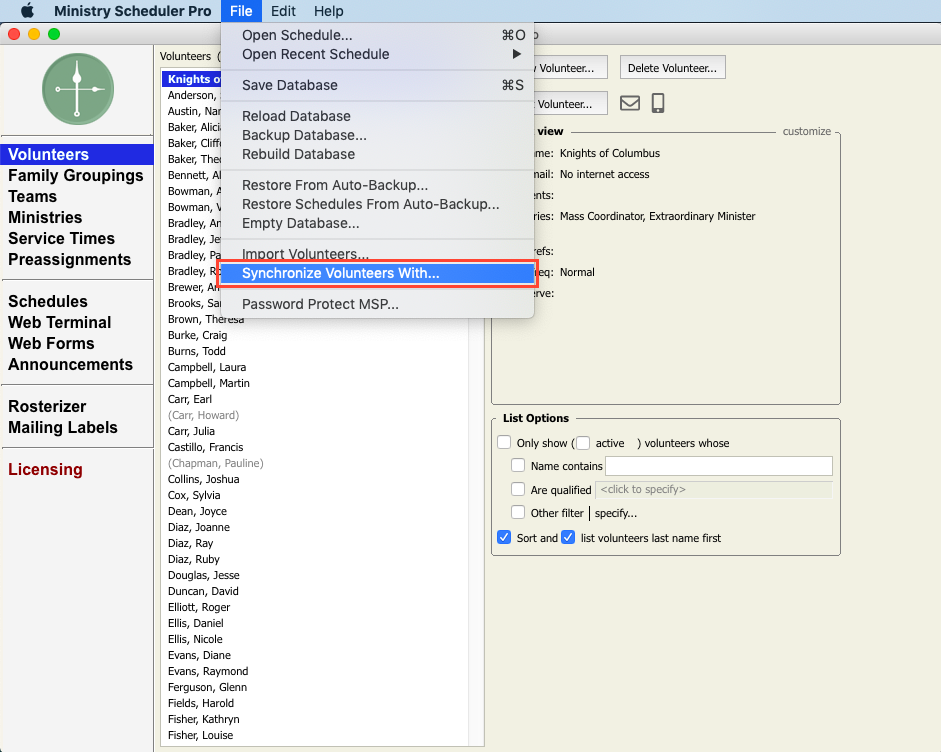Click the Ministry Scheduler Pro clock logo
Screen dimensions: 941x752
coord(77,89)
